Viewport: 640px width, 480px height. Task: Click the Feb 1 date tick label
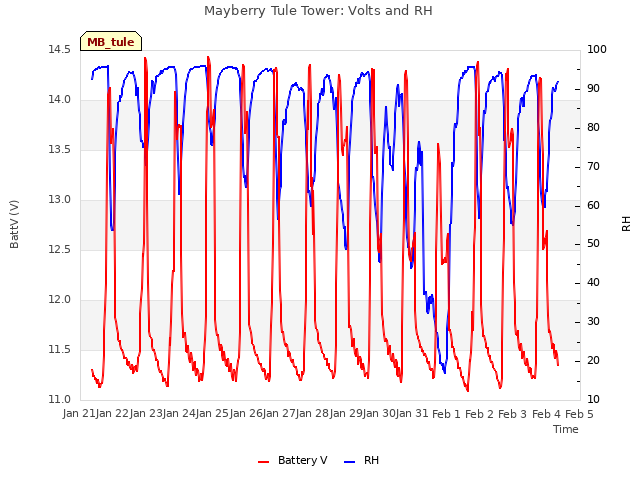[x=446, y=414]
